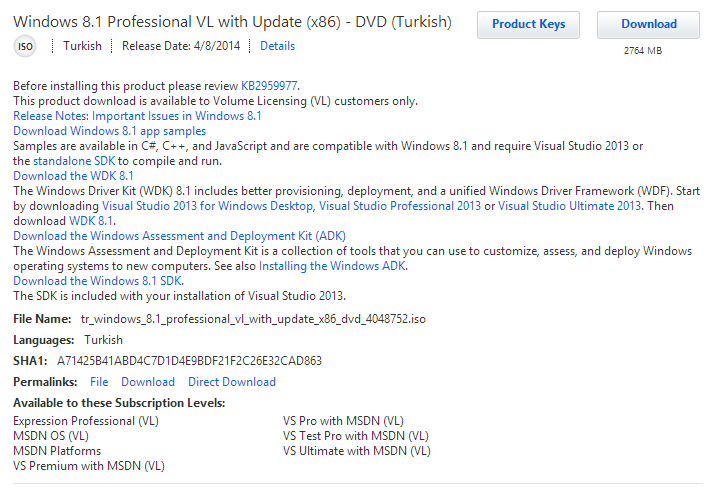This screenshot has width=716, height=488.
Task: Open Visual Studio Ultimate 2013 link
Action: [569, 206]
